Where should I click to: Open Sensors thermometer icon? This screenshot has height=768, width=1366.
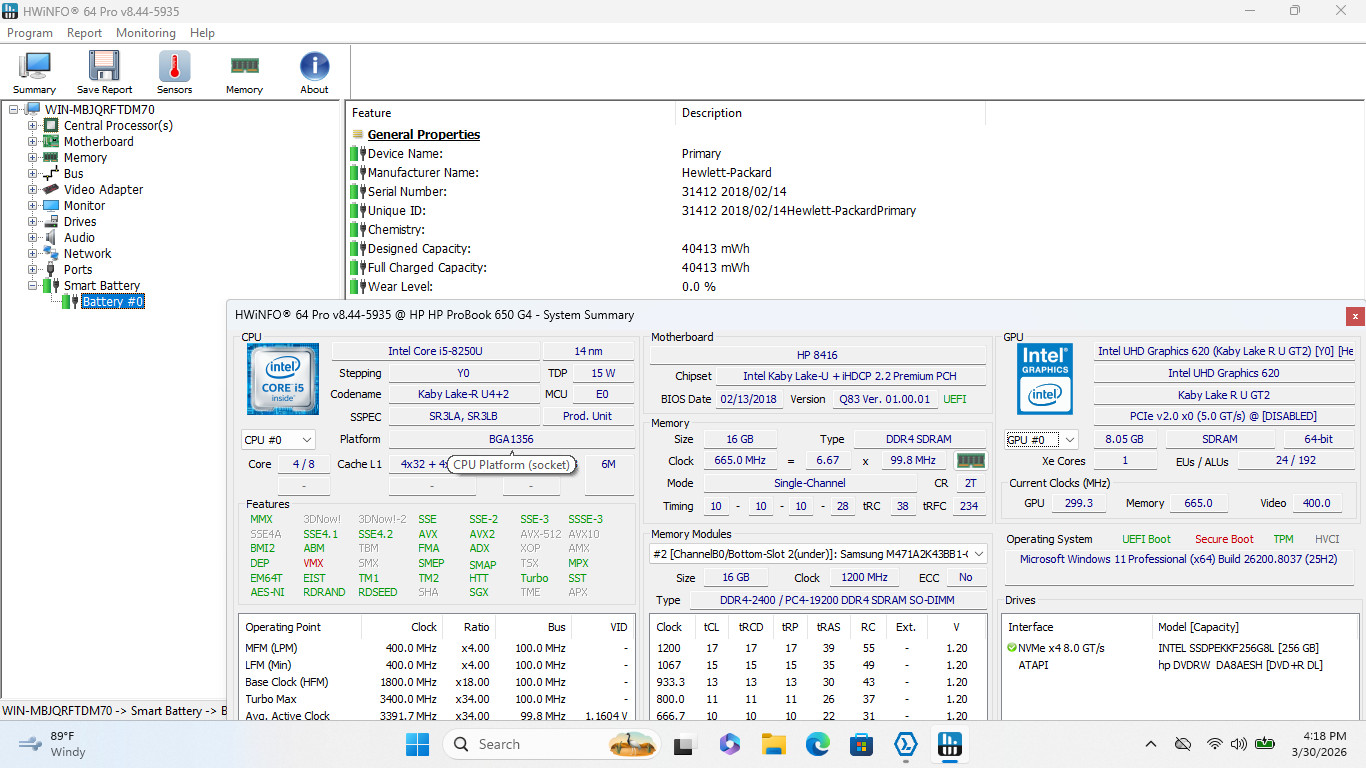(x=174, y=72)
